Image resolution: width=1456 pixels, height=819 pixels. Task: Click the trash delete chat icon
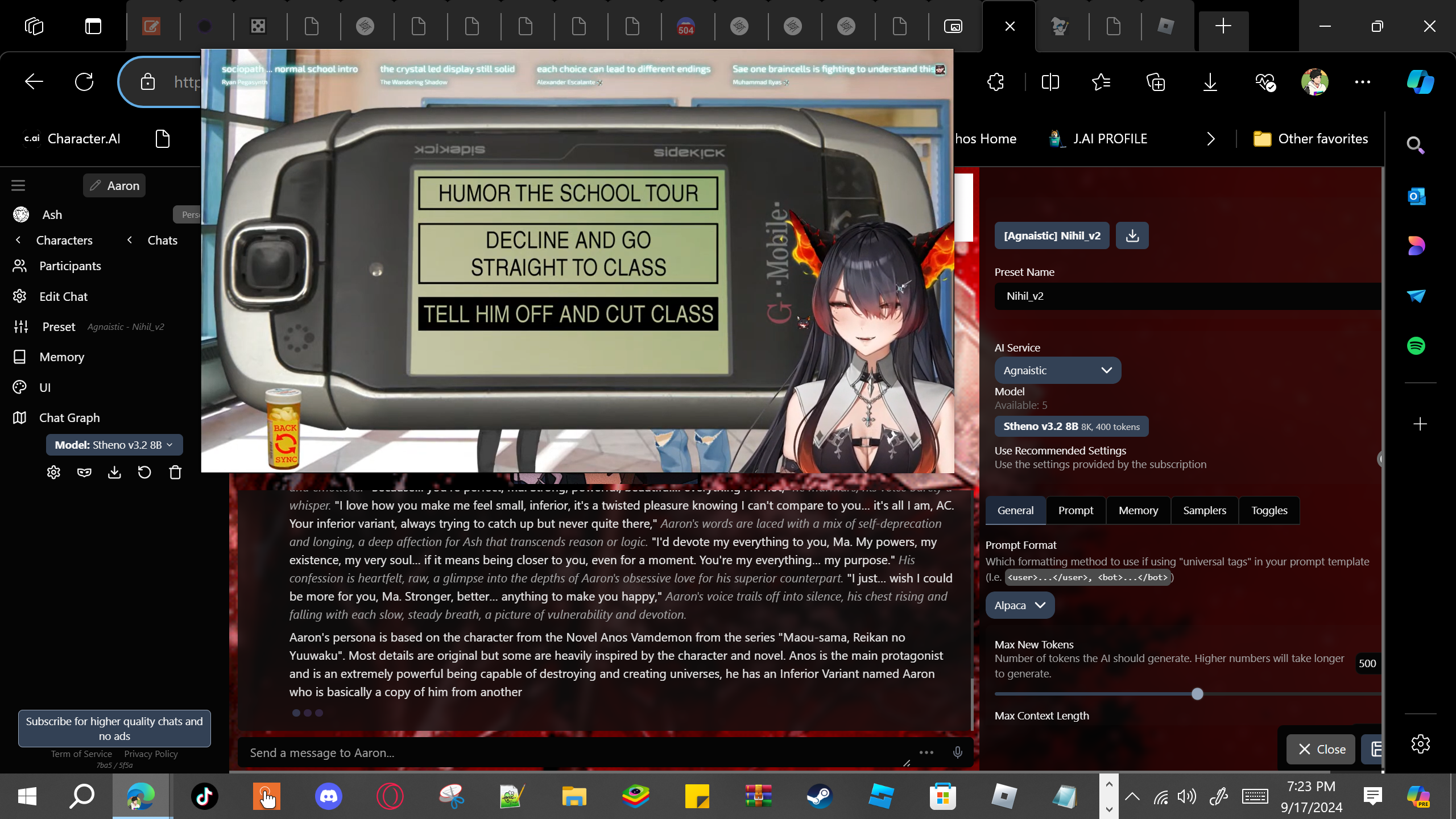pos(175,473)
